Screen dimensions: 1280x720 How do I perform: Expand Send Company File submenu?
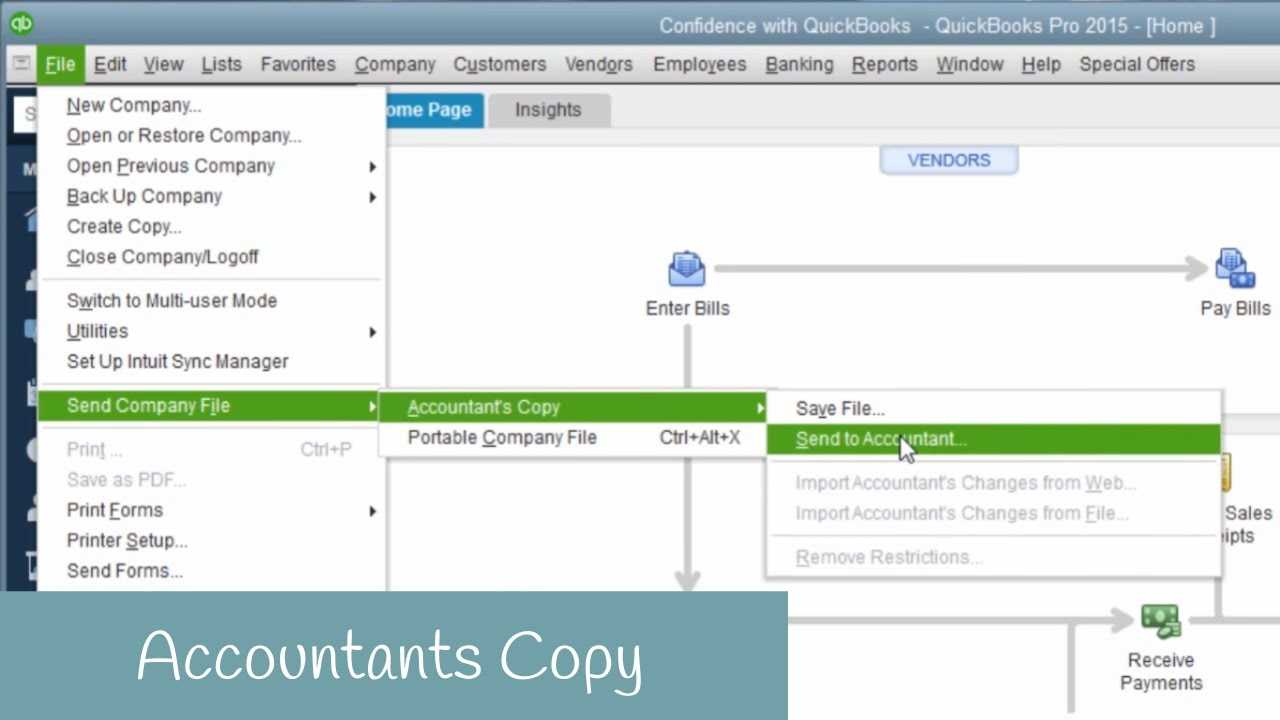click(x=211, y=405)
